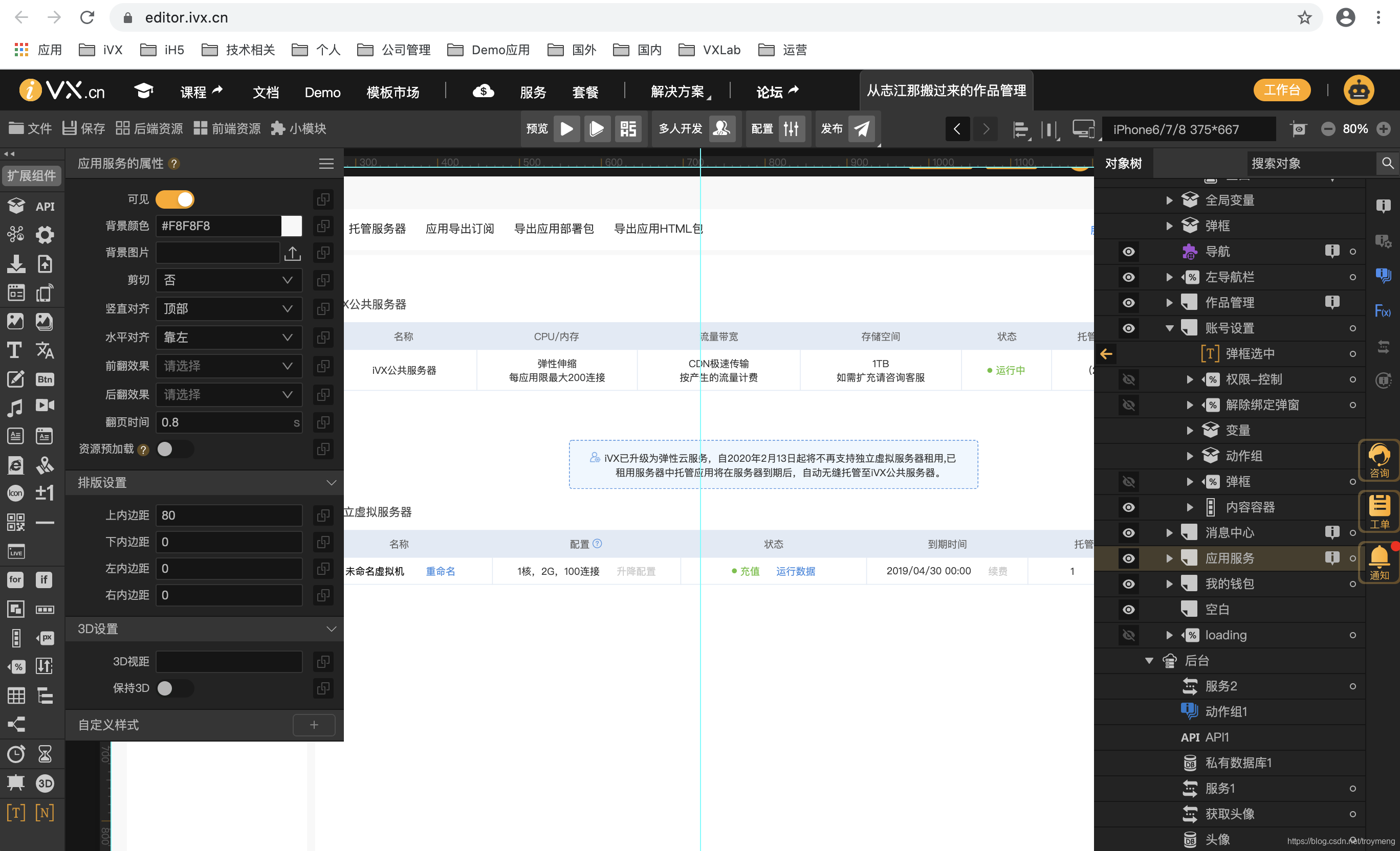Hide the 应用服务 layer eye
The image size is (1400, 851).
[1128, 558]
